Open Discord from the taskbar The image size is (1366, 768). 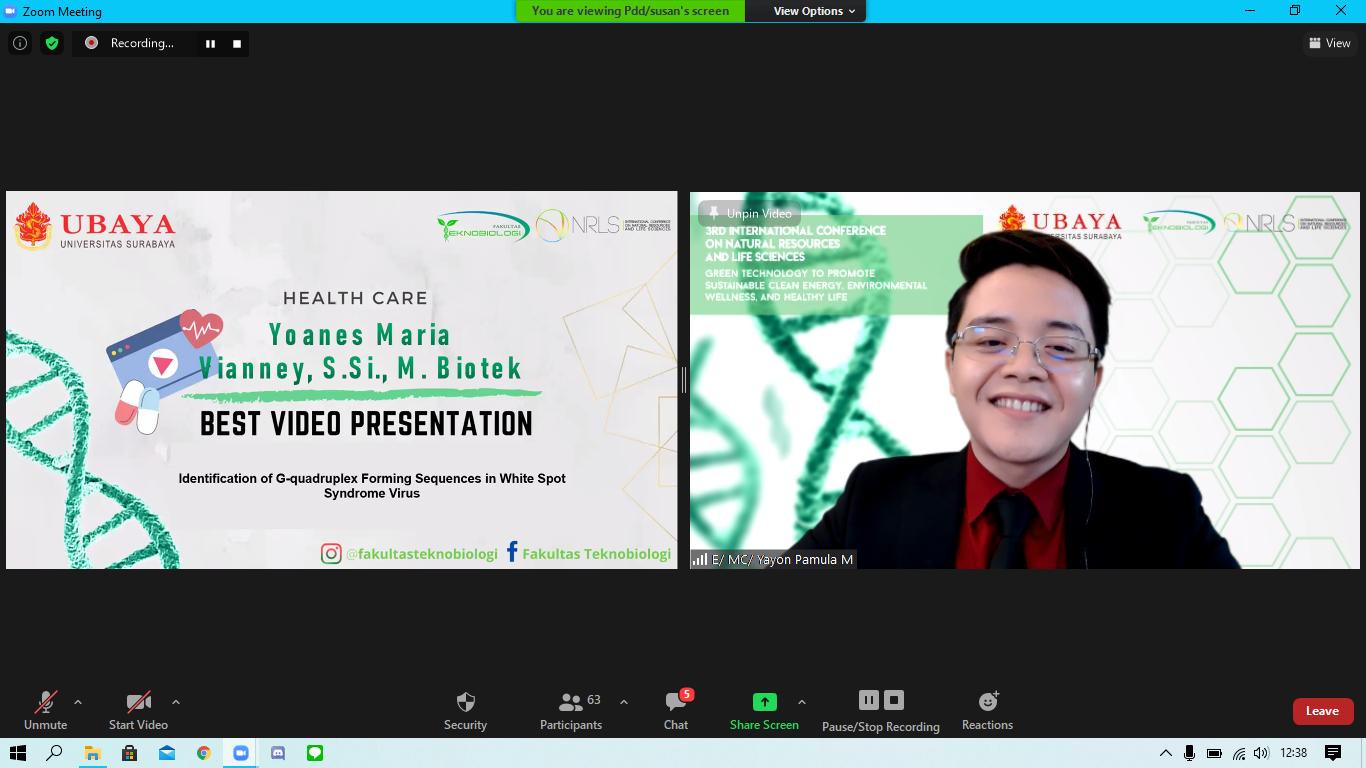(278, 753)
